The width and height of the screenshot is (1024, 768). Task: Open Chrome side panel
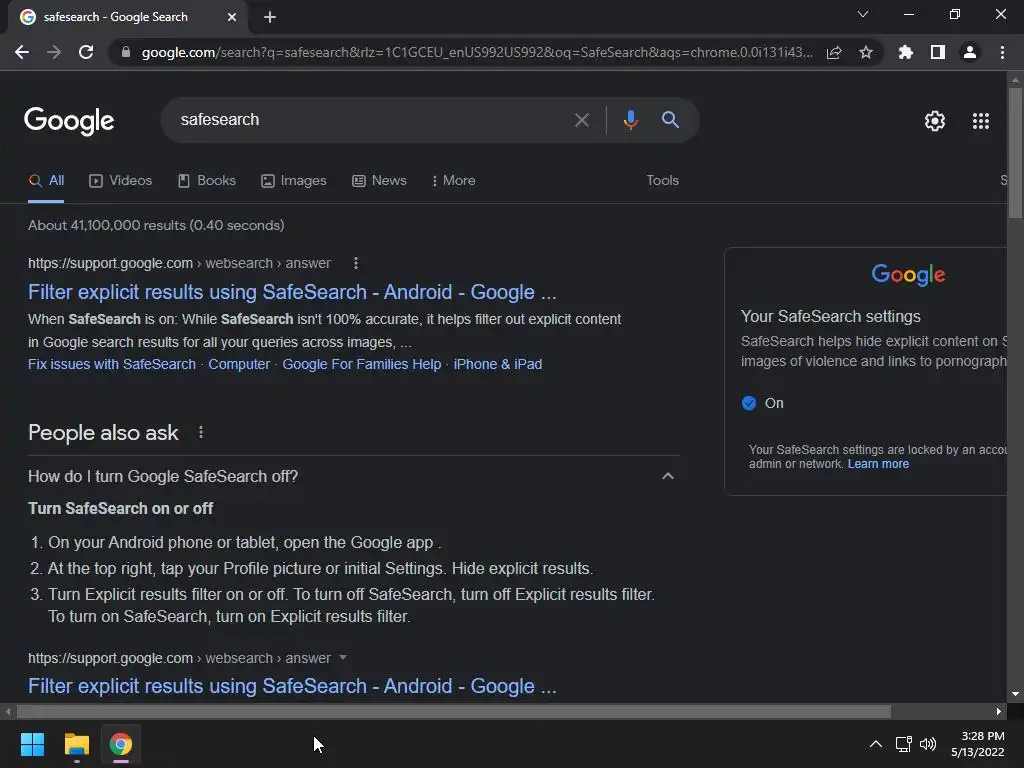(x=938, y=52)
